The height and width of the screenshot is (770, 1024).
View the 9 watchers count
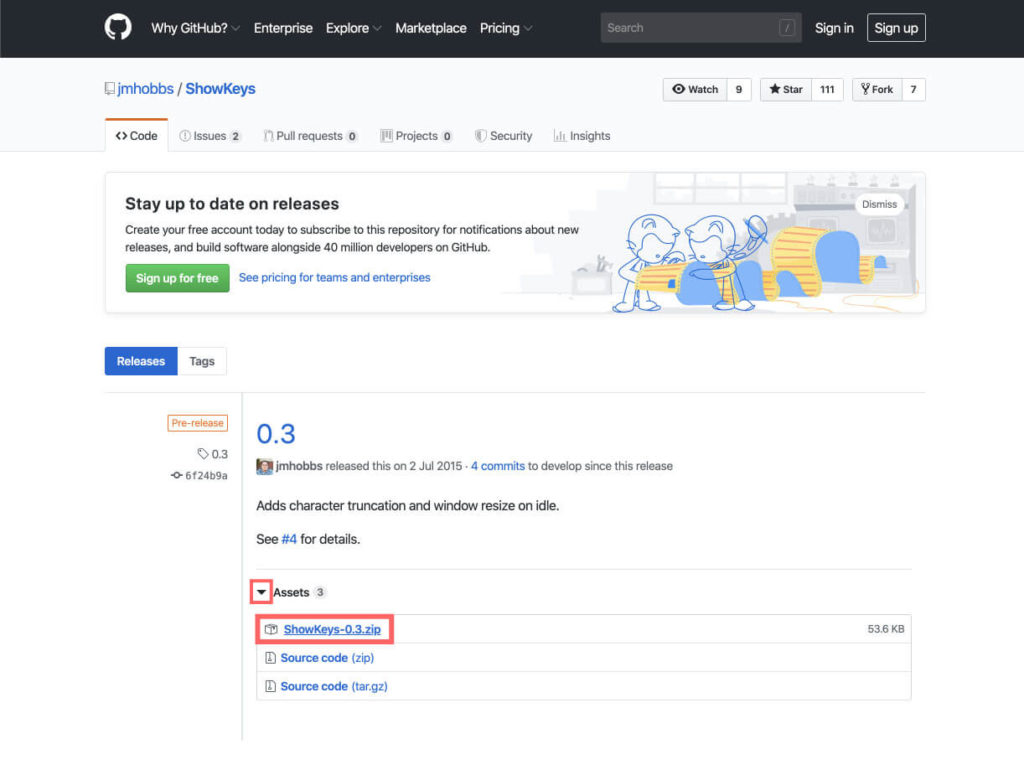pos(739,89)
